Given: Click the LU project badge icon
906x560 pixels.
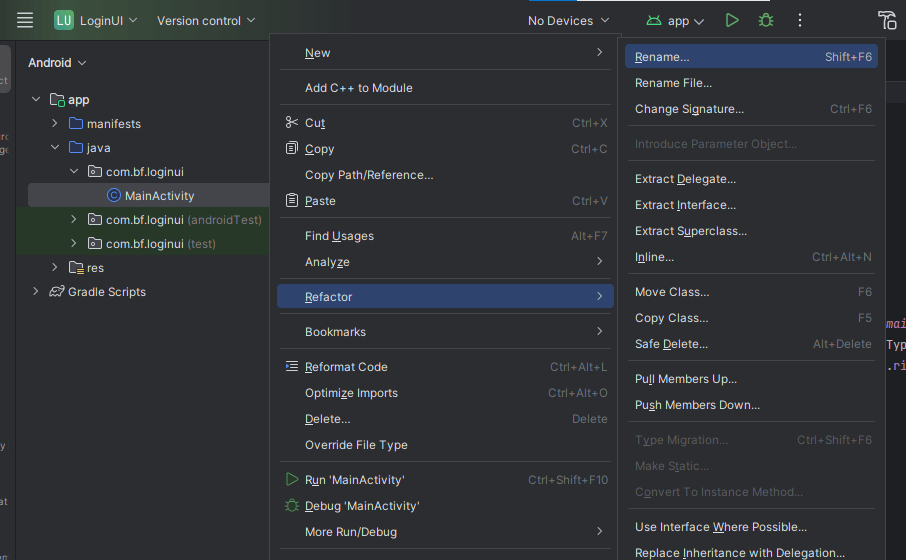Looking at the screenshot, I should (x=64, y=20).
